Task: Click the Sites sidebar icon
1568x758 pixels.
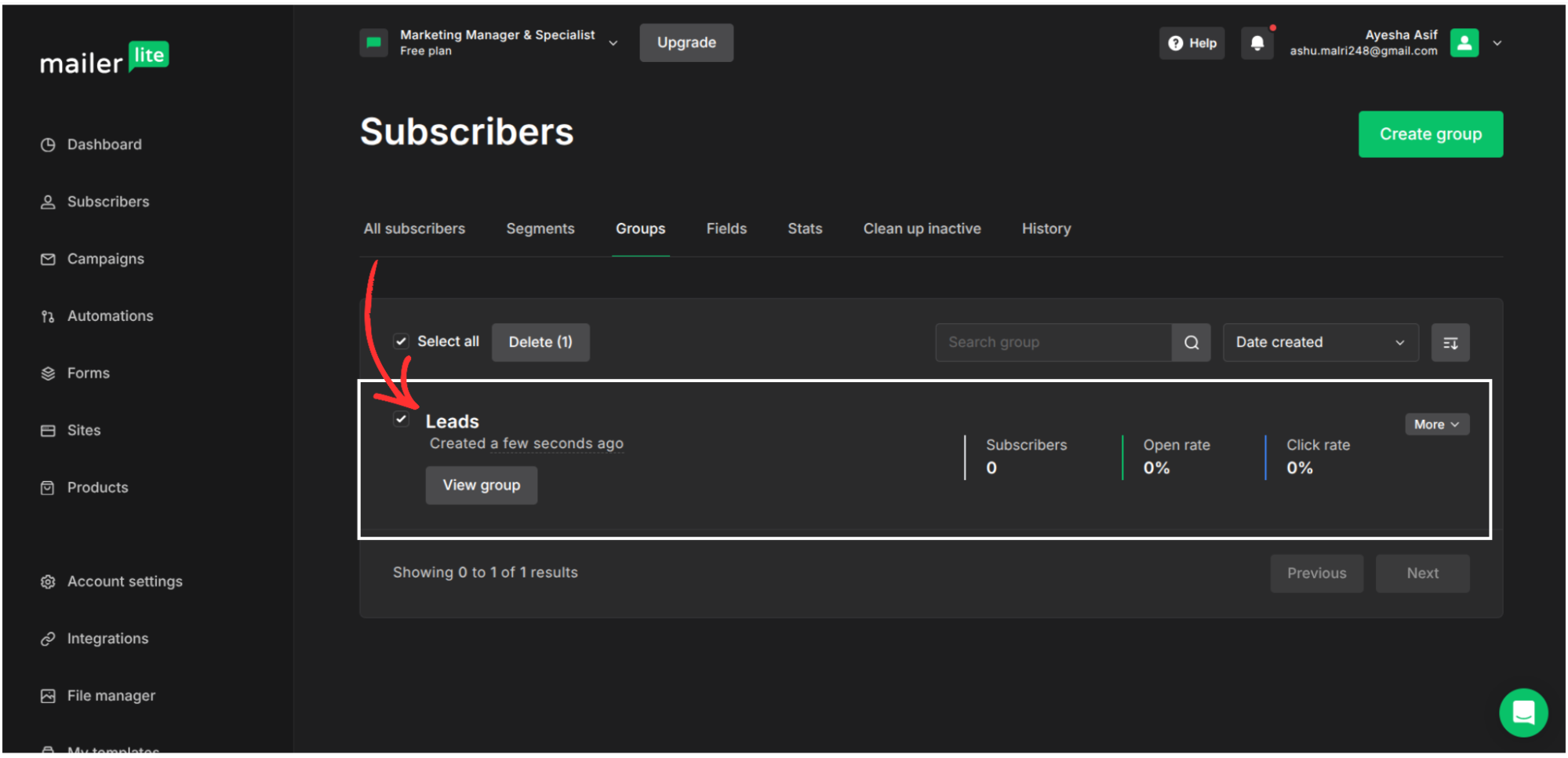Action: pyautogui.click(x=48, y=429)
